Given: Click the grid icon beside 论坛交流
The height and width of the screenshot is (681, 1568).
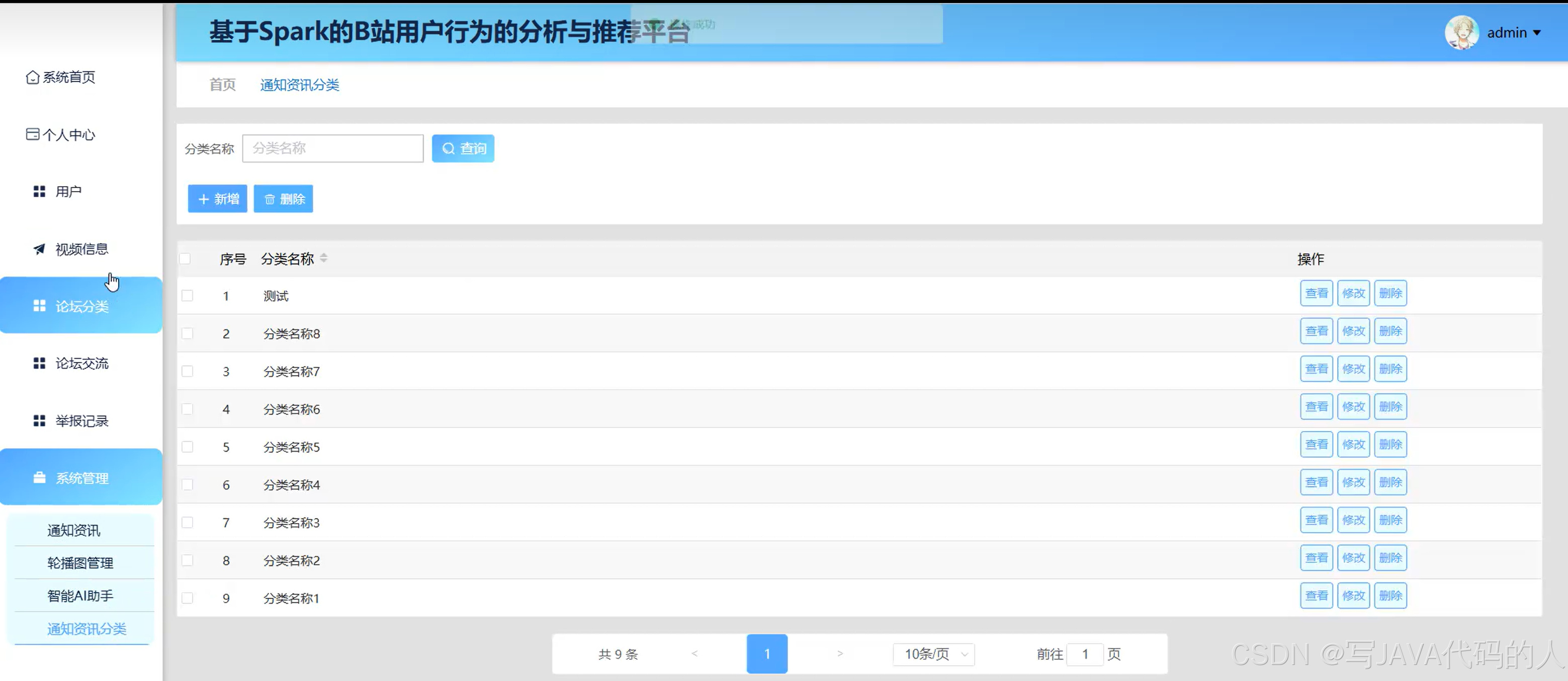Looking at the screenshot, I should click(x=40, y=363).
